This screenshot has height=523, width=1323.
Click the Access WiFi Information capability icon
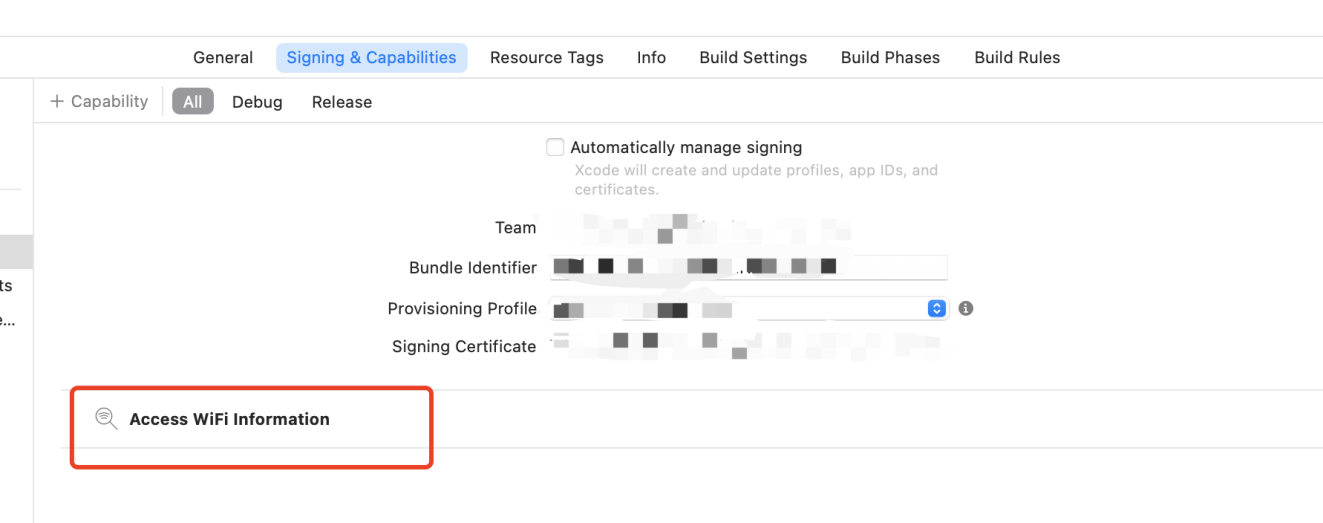pyautogui.click(x=106, y=419)
